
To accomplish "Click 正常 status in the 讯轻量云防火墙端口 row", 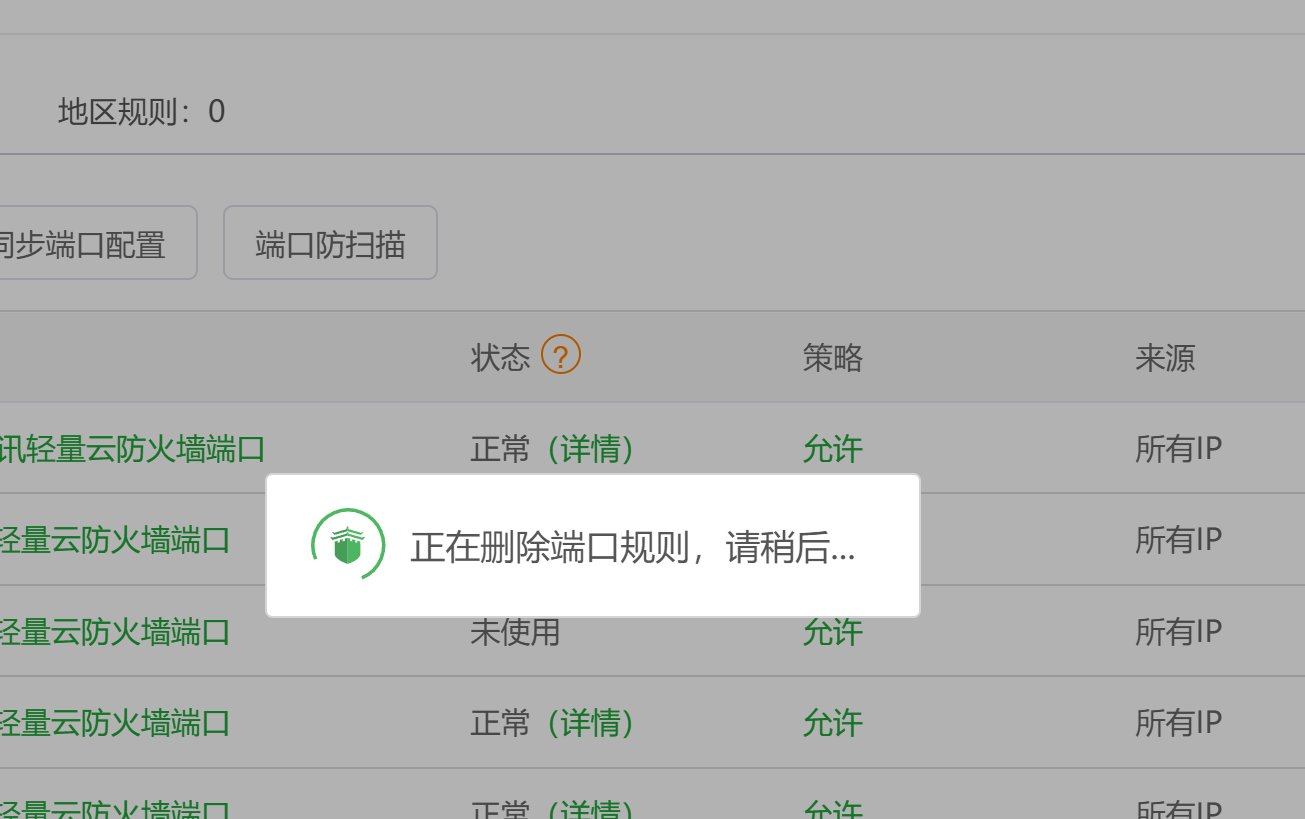I will (x=500, y=449).
